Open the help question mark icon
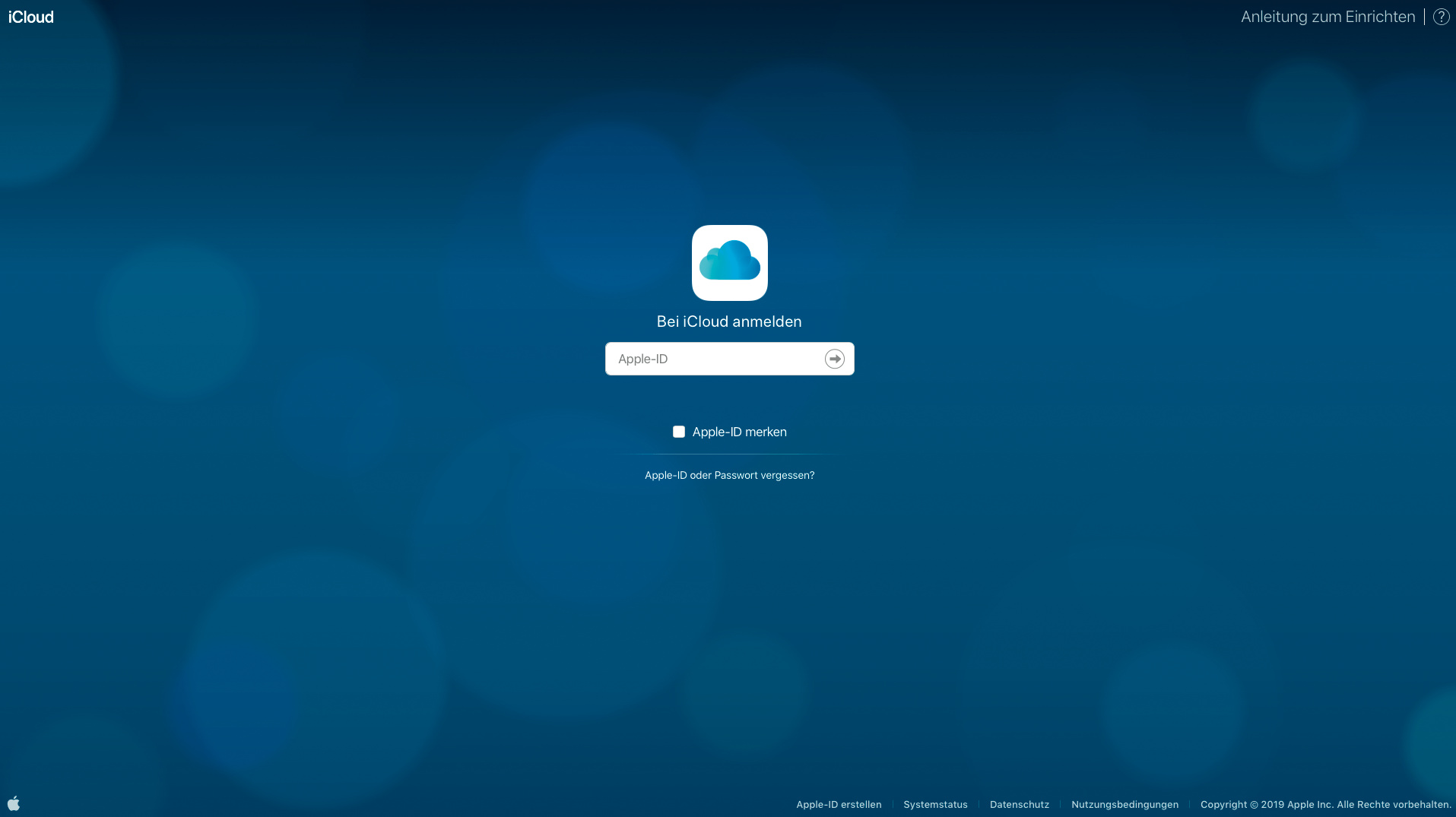1456x817 pixels. [x=1441, y=17]
